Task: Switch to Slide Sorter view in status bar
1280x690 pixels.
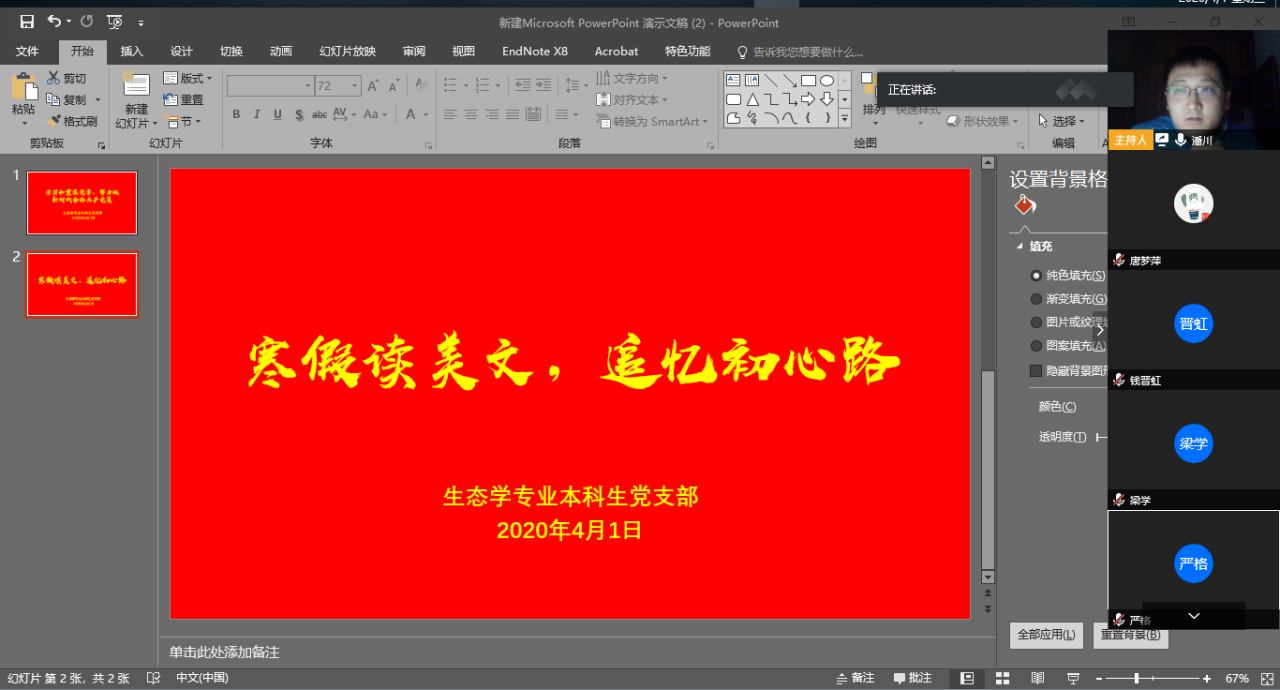Action: click(1002, 678)
